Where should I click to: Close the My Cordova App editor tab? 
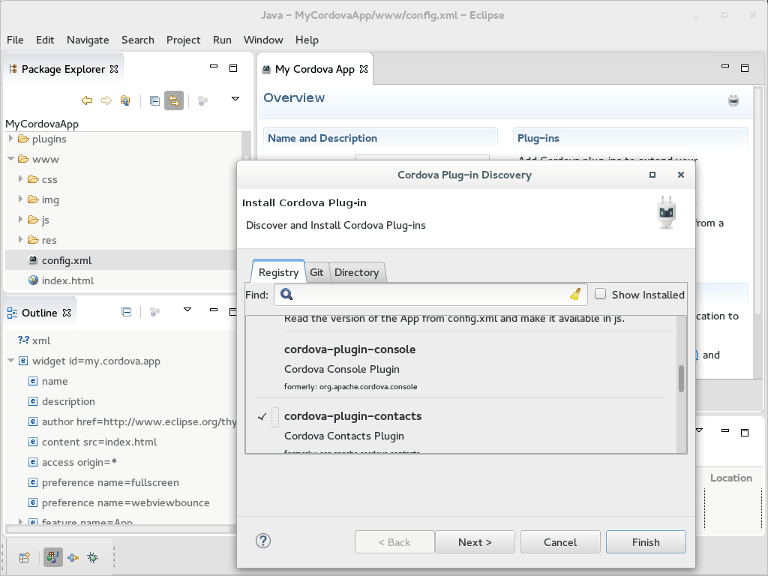[x=363, y=69]
